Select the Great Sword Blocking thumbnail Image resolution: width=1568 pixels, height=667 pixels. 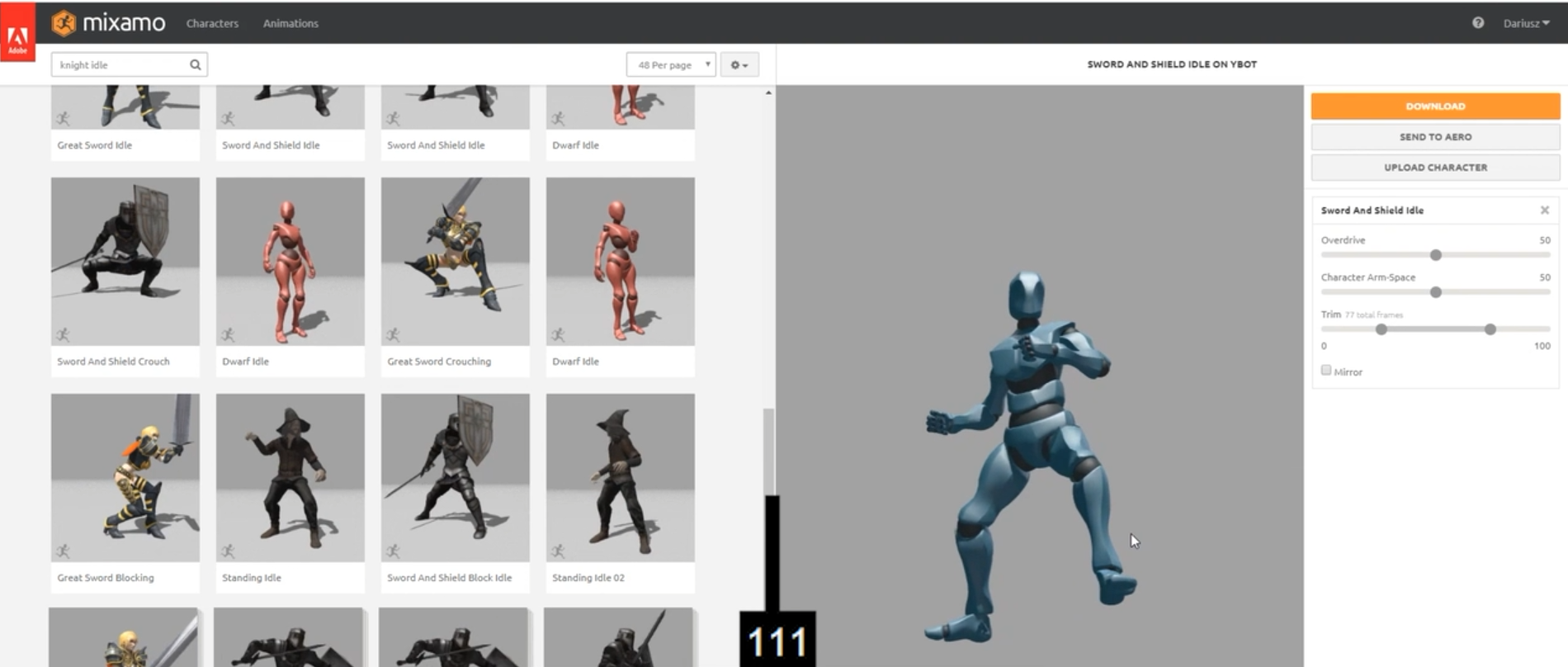125,478
